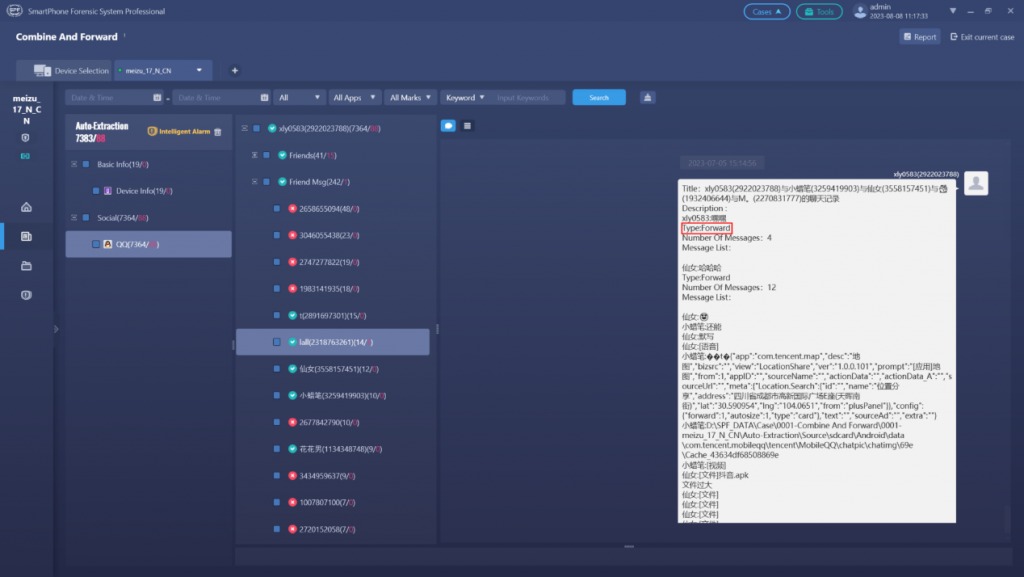Viewport: 1024px width, 577px height.
Task: Click the Report button
Action: (x=919, y=37)
